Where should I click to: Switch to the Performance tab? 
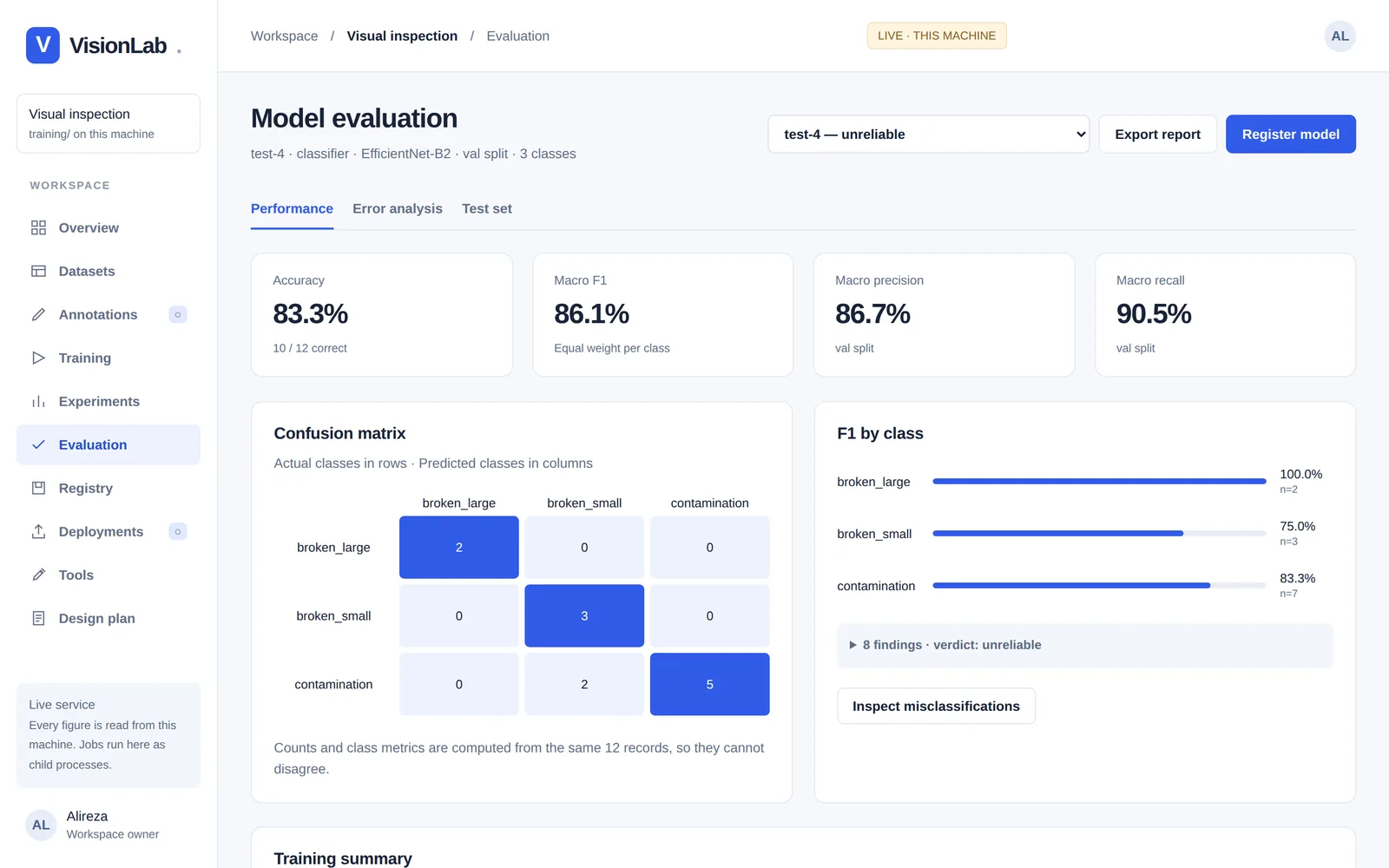click(292, 208)
